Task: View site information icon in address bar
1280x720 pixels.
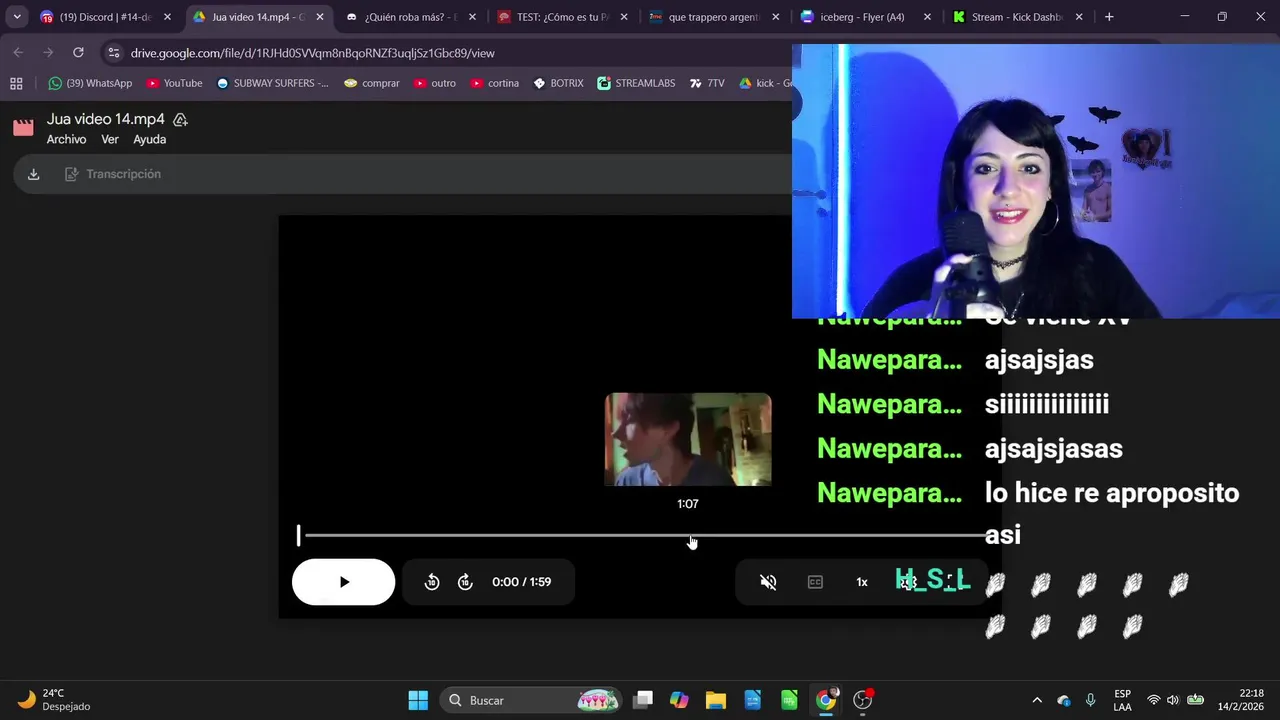Action: (x=113, y=53)
